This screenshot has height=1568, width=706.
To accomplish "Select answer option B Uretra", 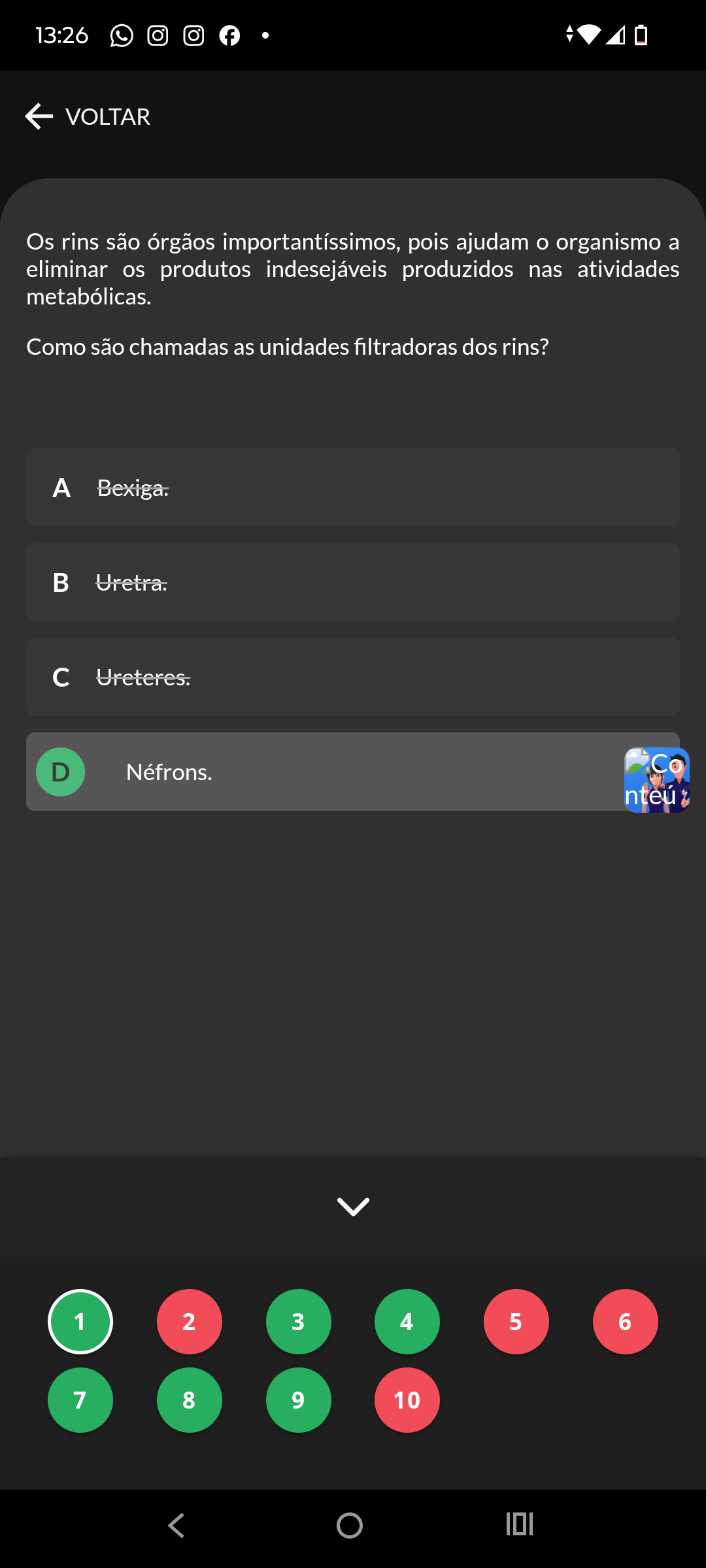I will [x=353, y=582].
